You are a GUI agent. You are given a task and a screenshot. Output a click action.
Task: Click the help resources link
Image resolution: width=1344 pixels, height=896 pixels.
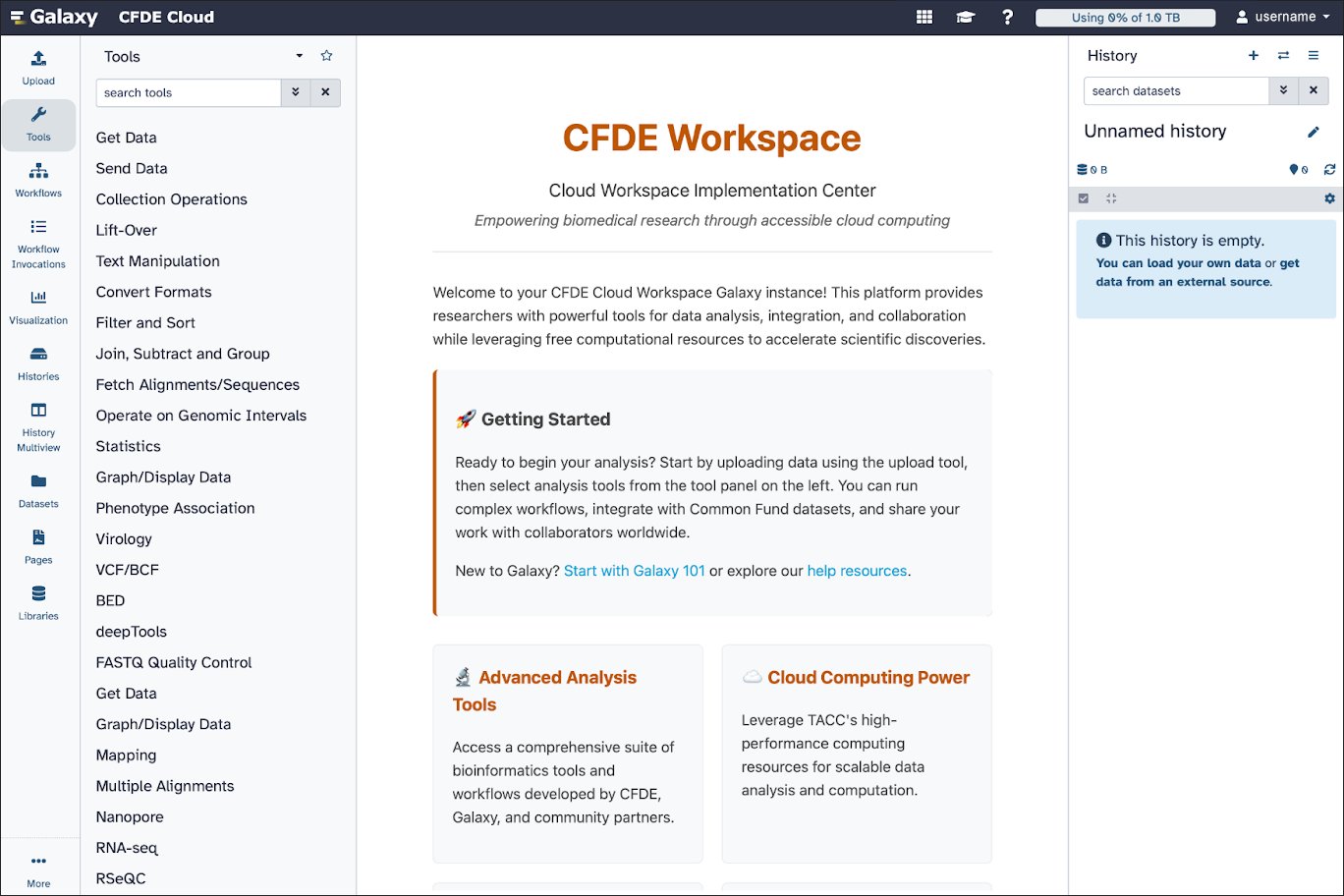(857, 571)
